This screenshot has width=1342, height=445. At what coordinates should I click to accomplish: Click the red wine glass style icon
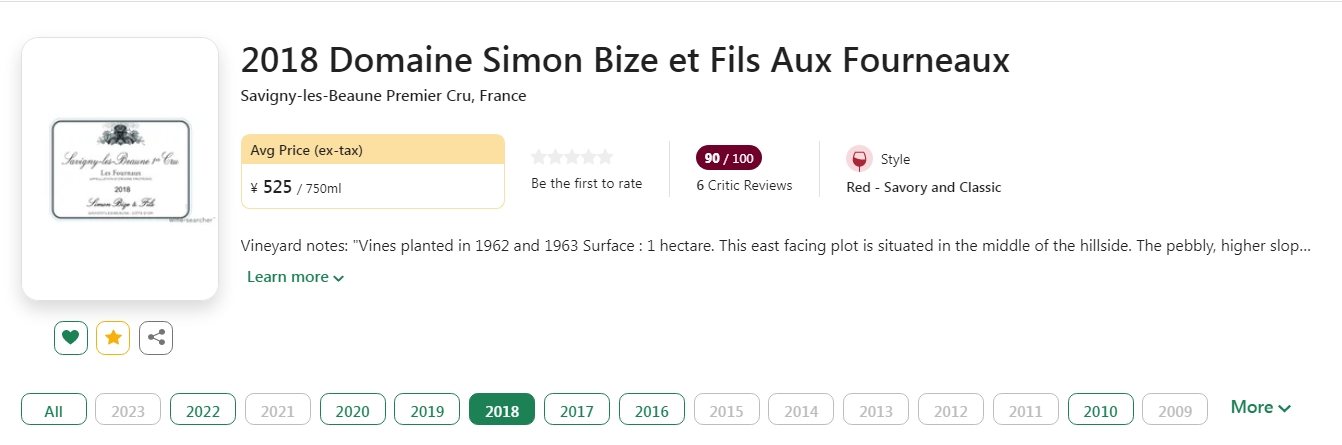[x=858, y=159]
